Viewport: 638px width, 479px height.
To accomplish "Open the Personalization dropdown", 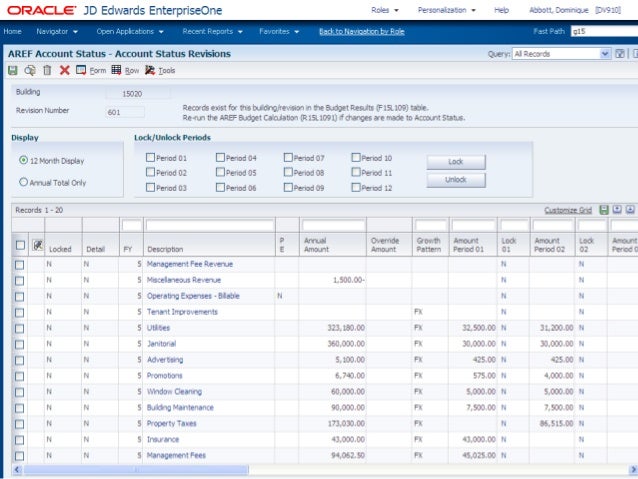I will click(446, 10).
